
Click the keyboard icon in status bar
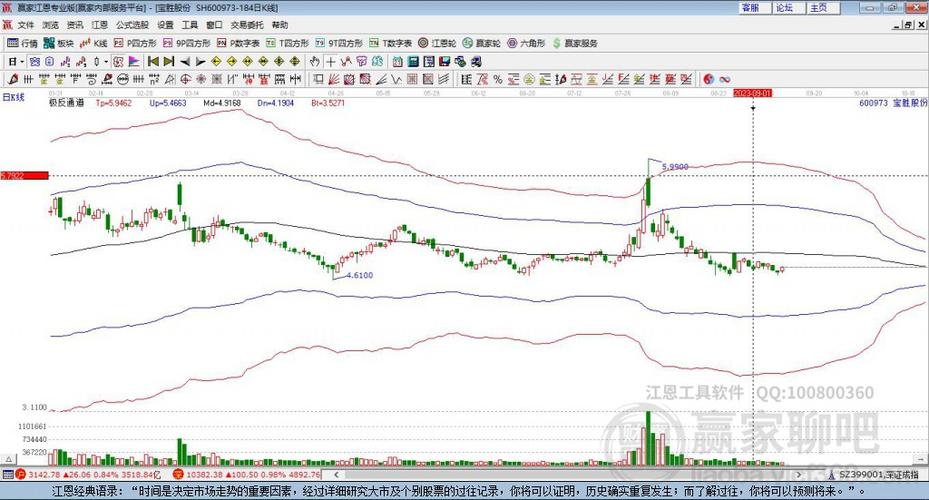8,475
